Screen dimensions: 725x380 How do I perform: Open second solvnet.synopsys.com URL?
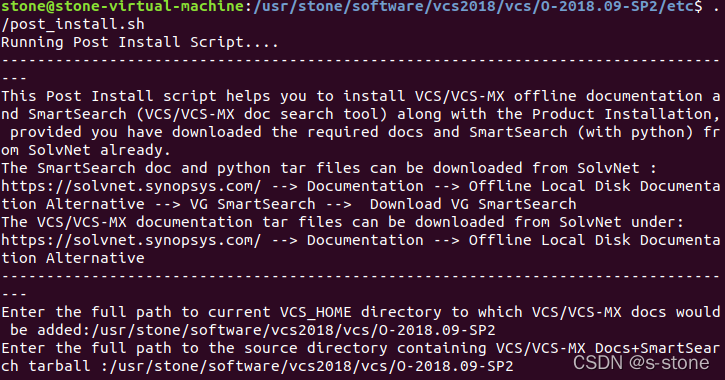(131, 240)
